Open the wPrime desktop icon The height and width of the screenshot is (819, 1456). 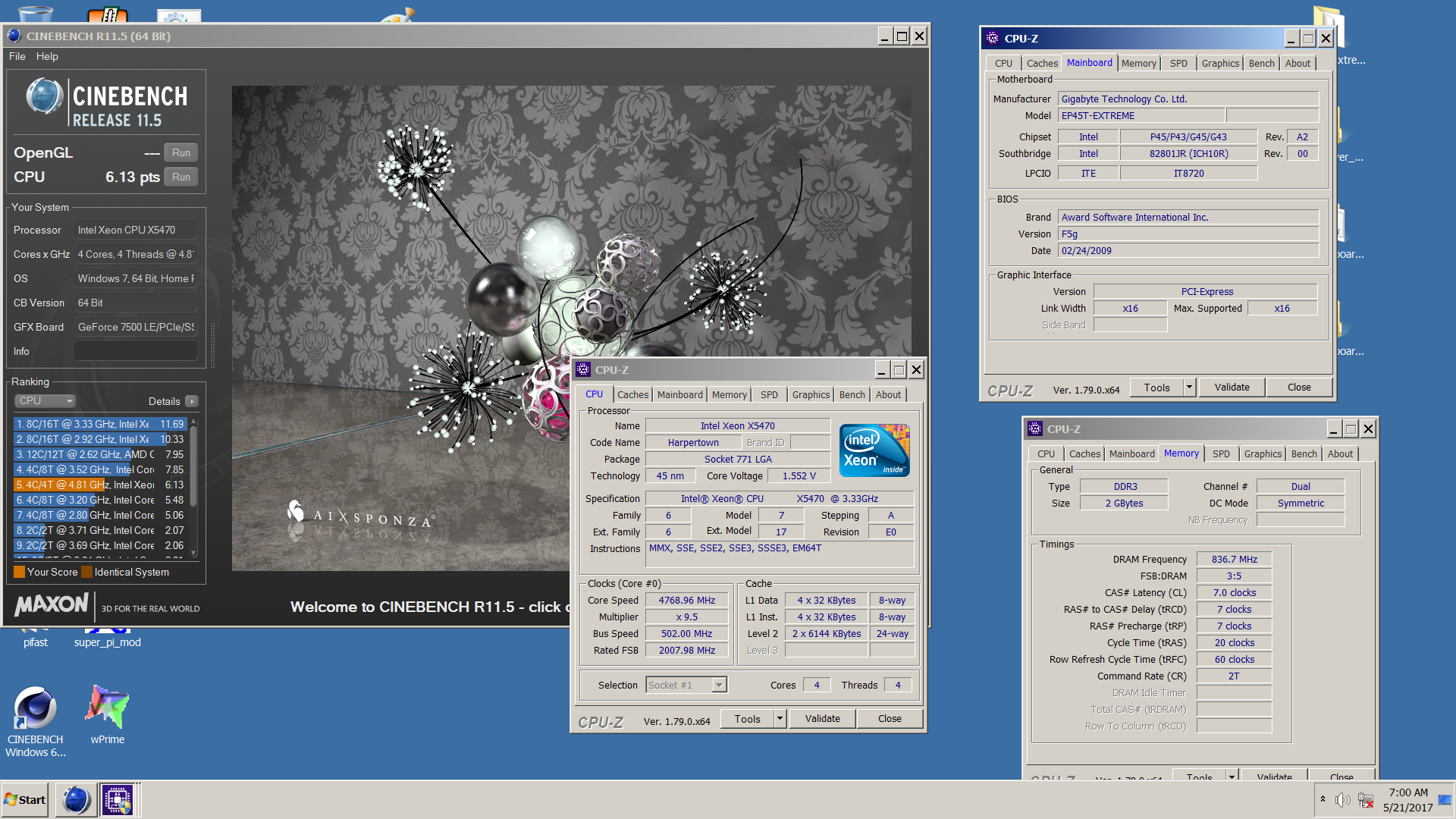(x=107, y=714)
